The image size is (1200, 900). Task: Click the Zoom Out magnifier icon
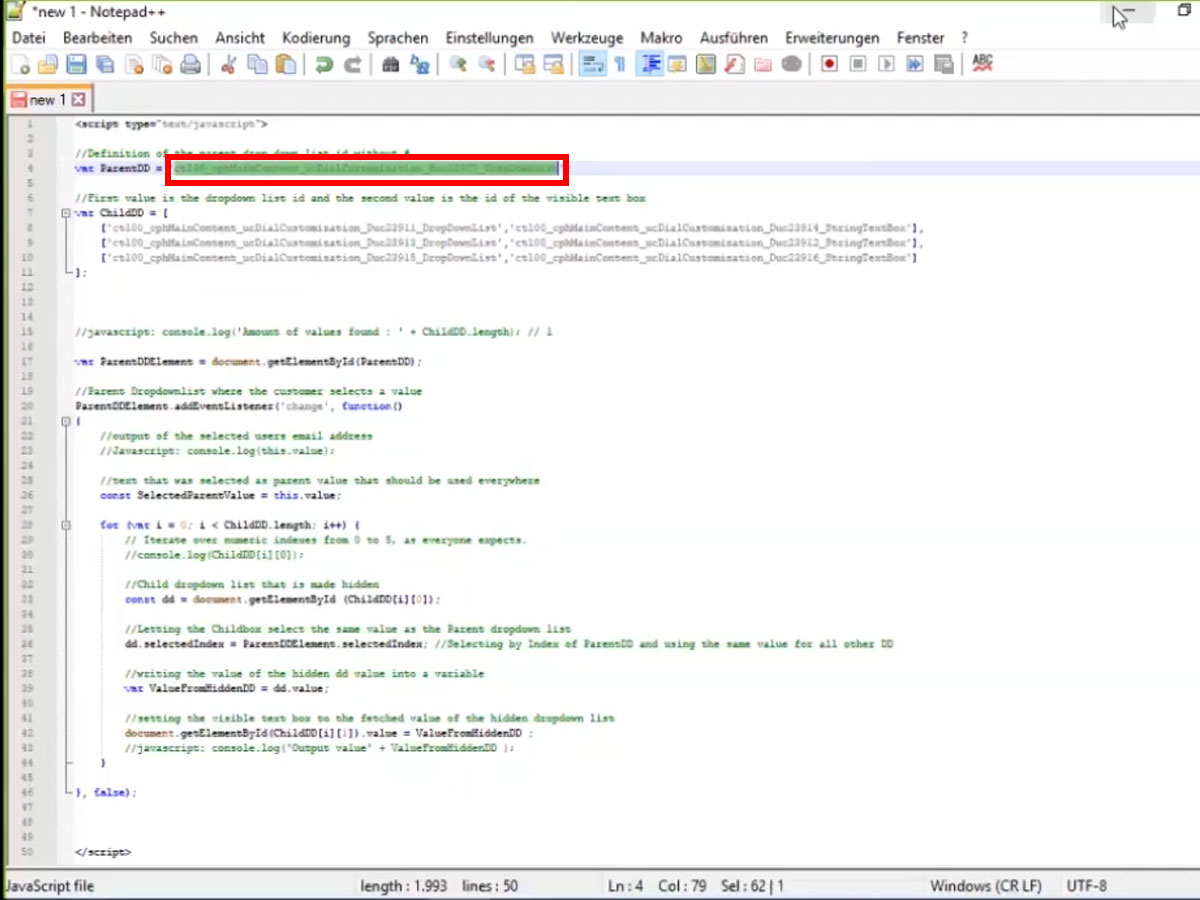point(487,65)
